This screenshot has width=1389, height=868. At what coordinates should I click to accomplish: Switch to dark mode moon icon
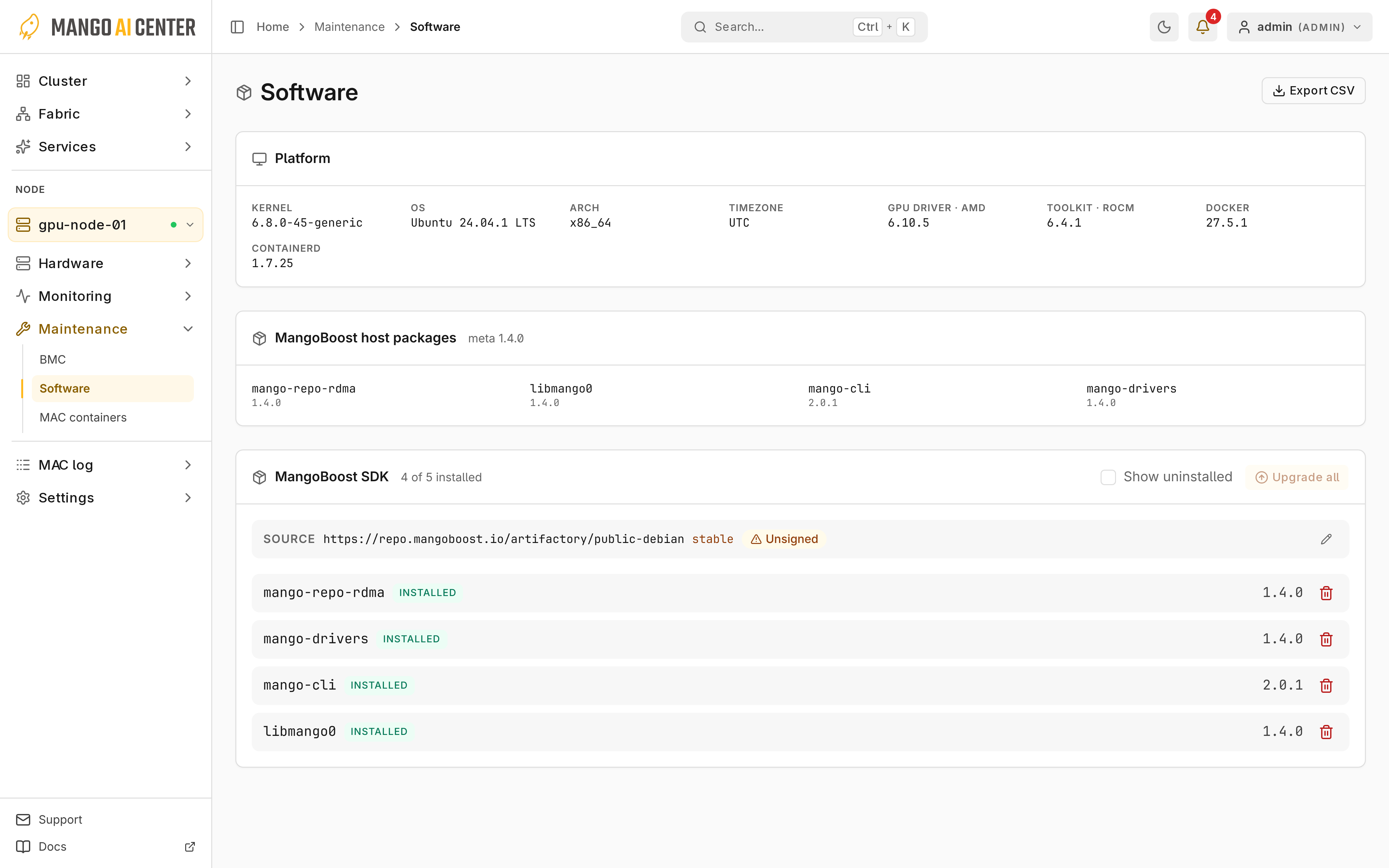[x=1163, y=27]
